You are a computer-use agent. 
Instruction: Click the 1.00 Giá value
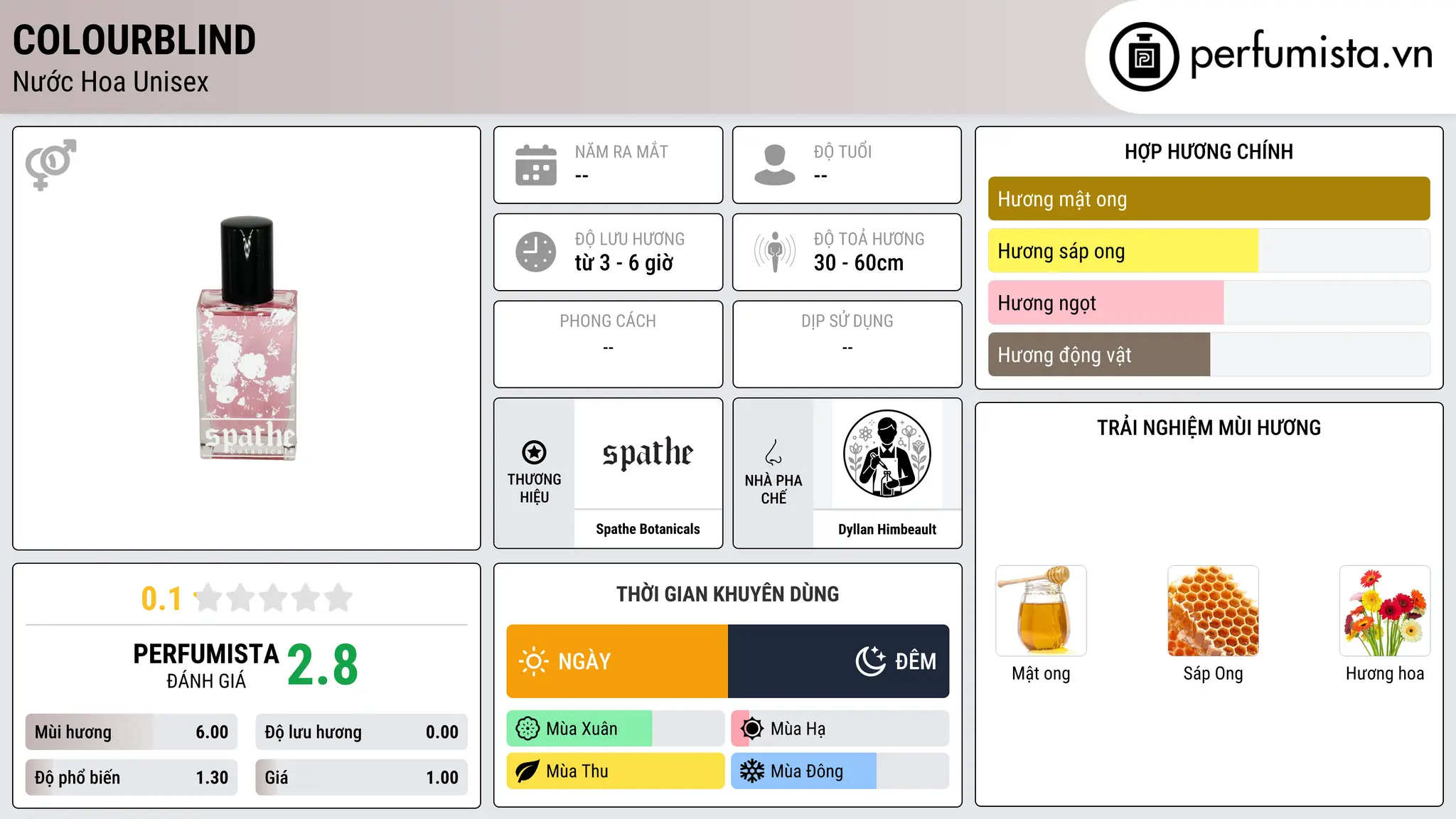(442, 778)
